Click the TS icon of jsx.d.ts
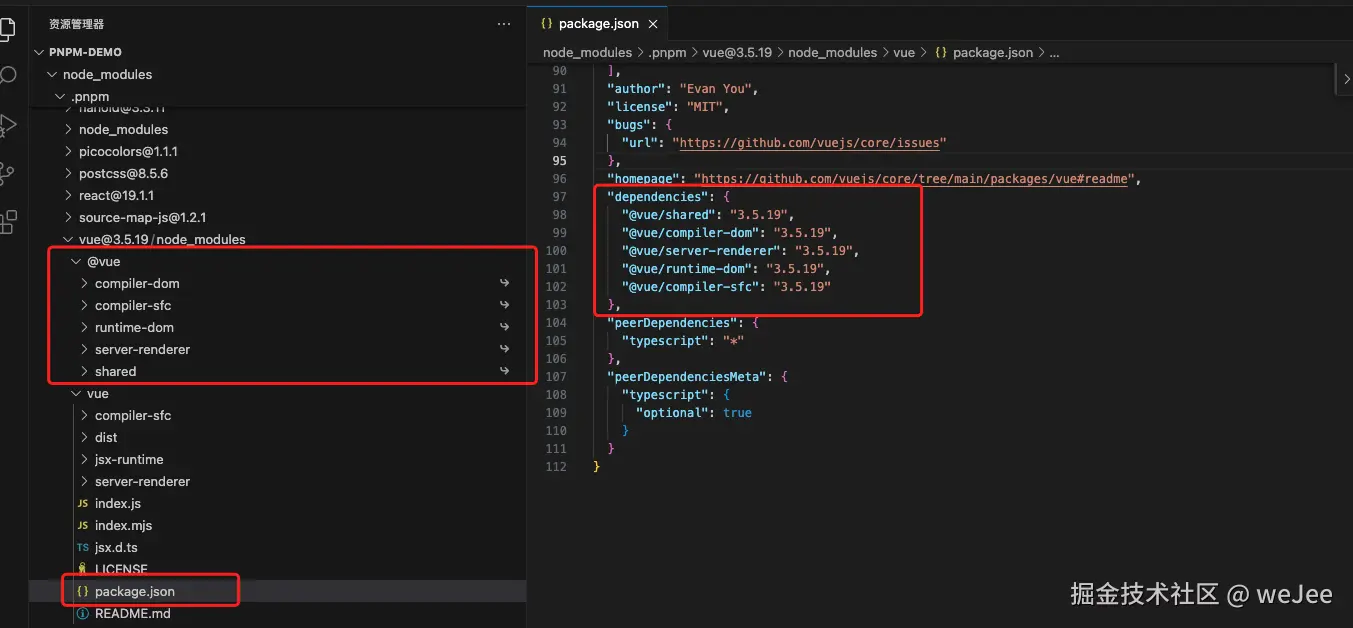Viewport: 1353px width, 628px height. click(x=83, y=548)
